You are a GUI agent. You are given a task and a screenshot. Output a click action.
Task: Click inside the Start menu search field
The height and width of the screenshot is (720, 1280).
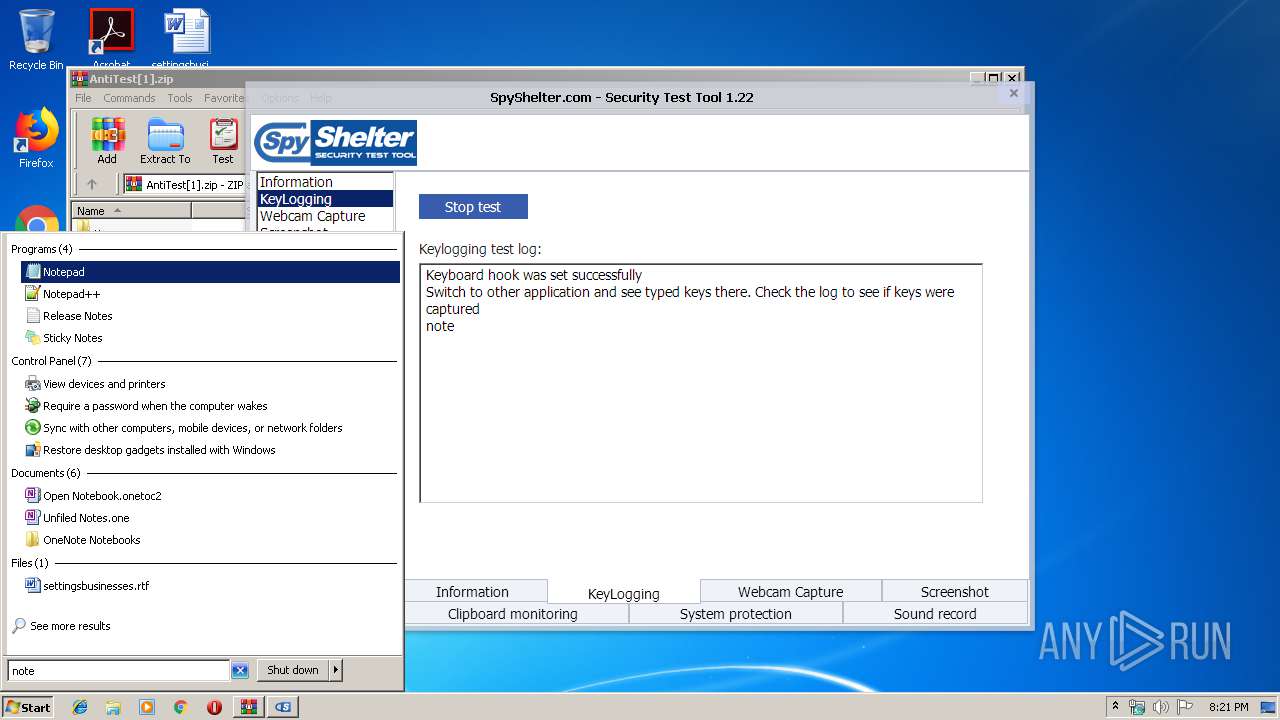(x=119, y=671)
